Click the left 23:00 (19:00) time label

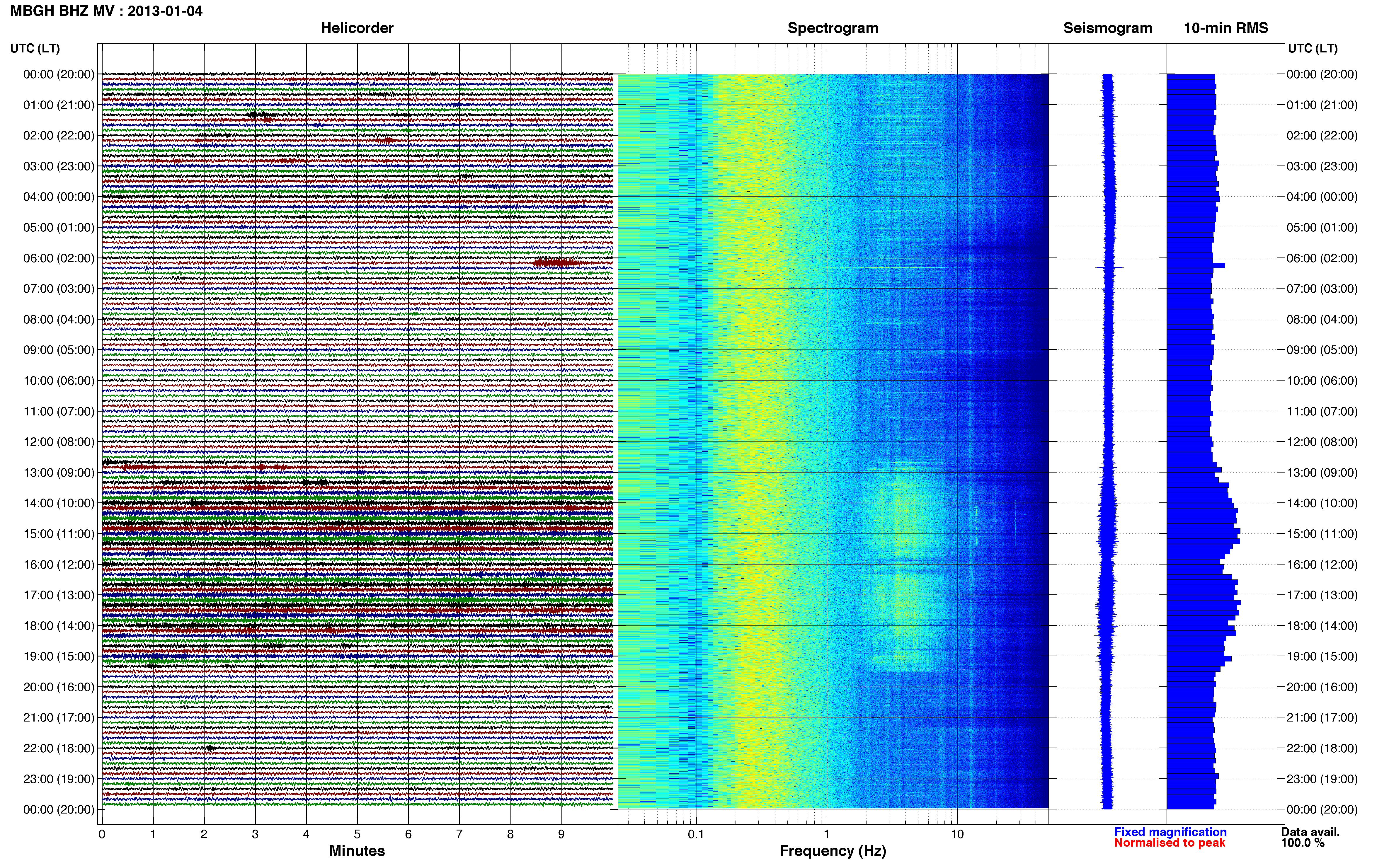[59, 779]
